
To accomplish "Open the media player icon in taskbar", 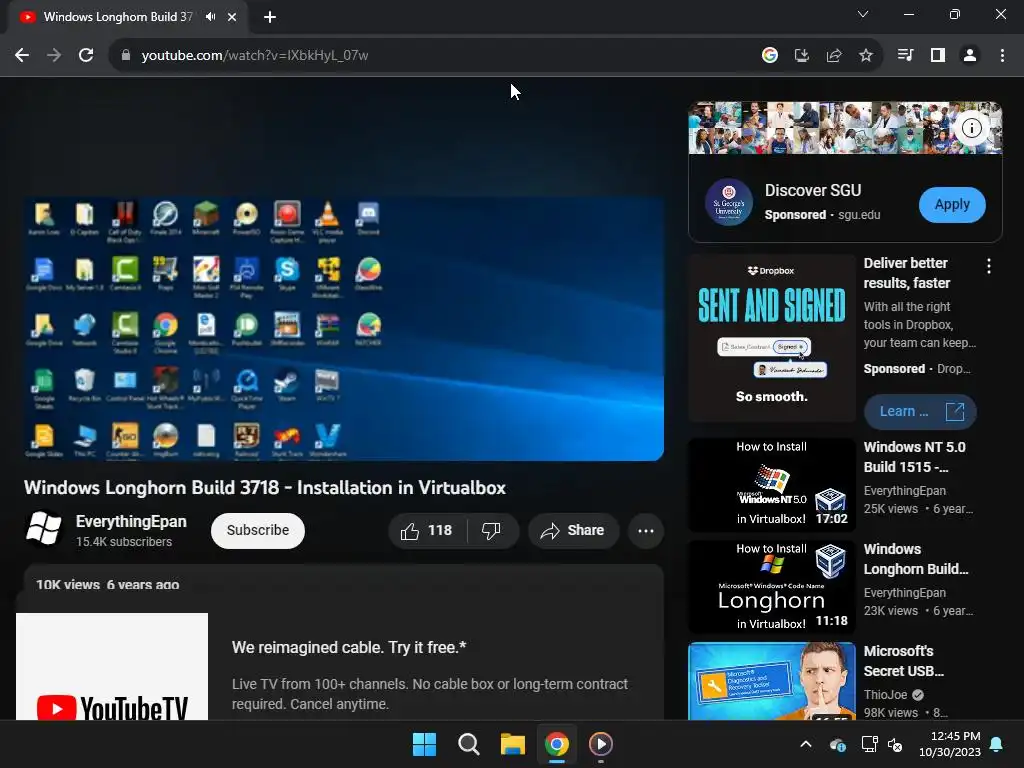I will [x=601, y=744].
